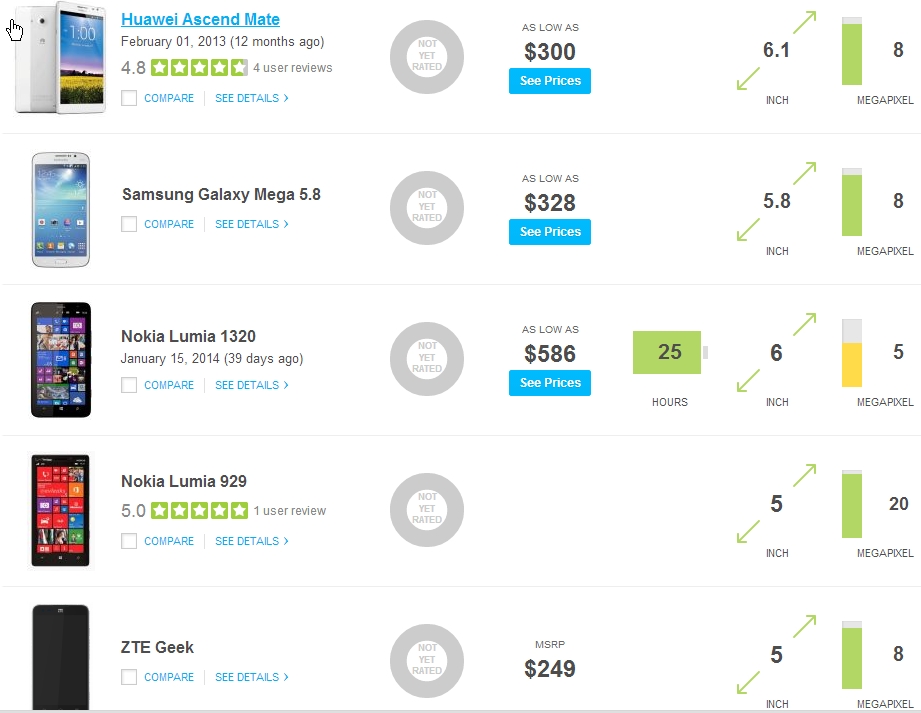Click the Huawei Ascend Mate rating circle
921x713 pixels.
[427, 58]
